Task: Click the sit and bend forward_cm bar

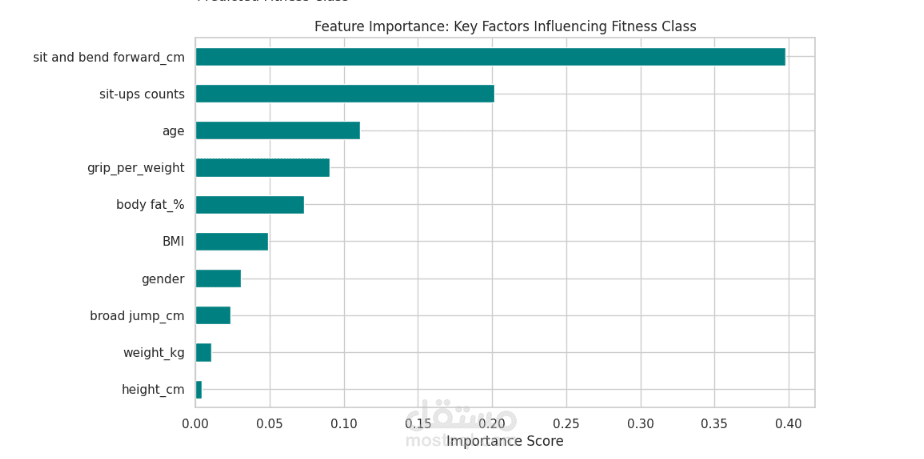Action: (x=490, y=57)
